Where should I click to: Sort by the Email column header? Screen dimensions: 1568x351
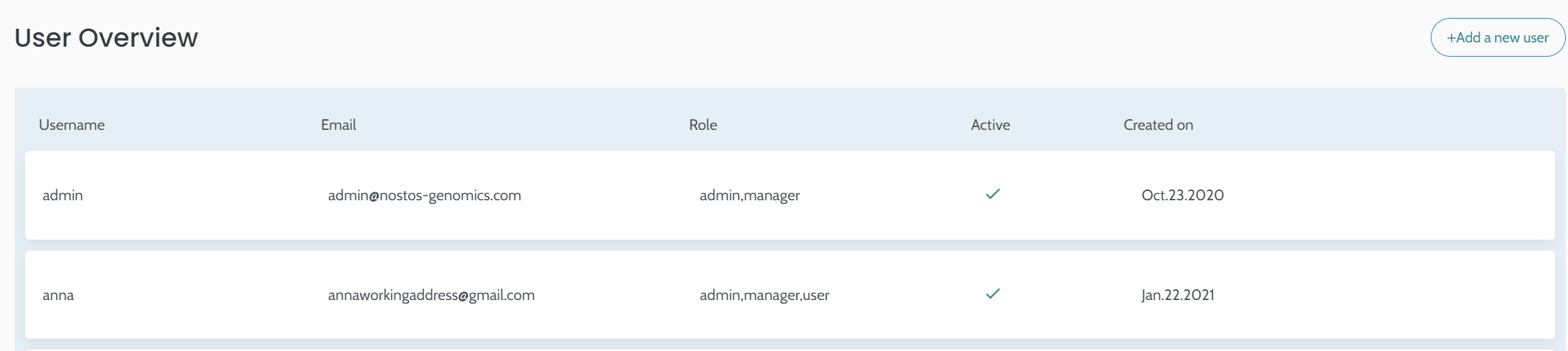(338, 125)
